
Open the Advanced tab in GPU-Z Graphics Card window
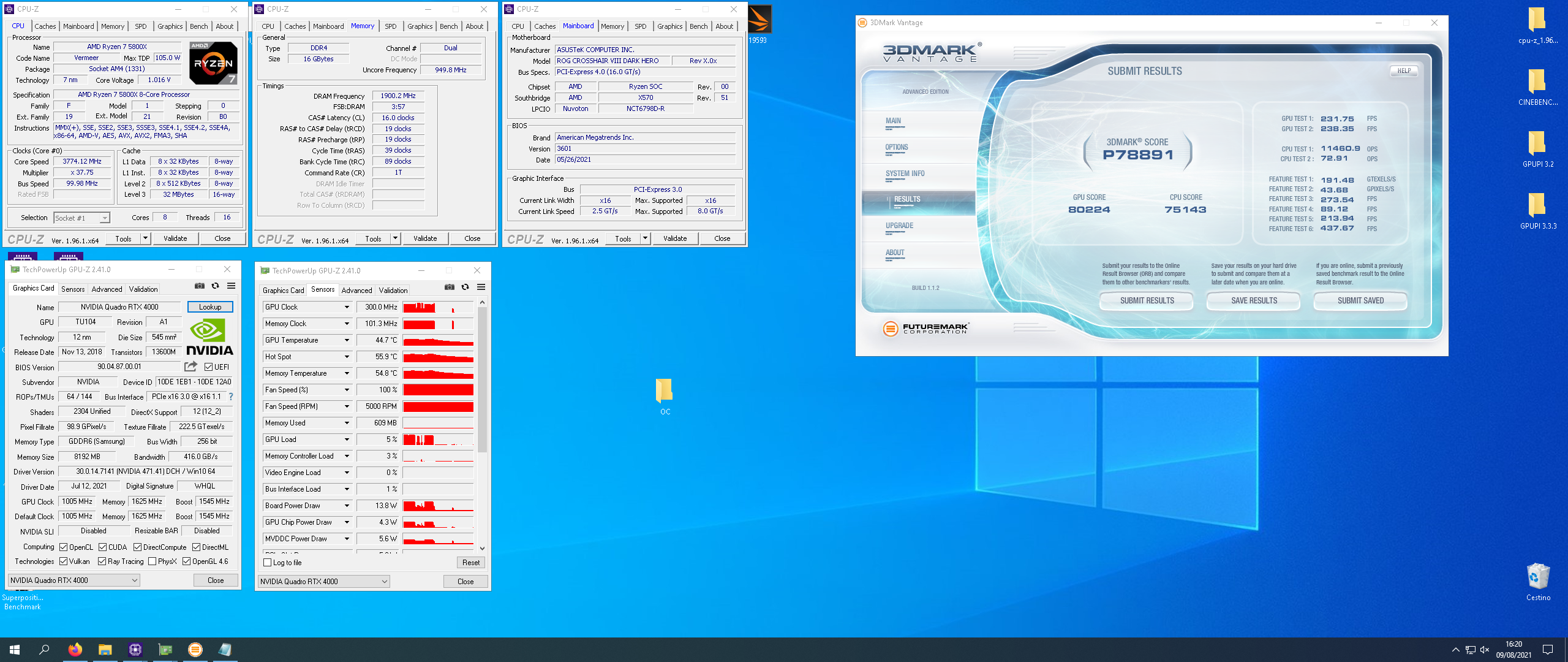107,289
